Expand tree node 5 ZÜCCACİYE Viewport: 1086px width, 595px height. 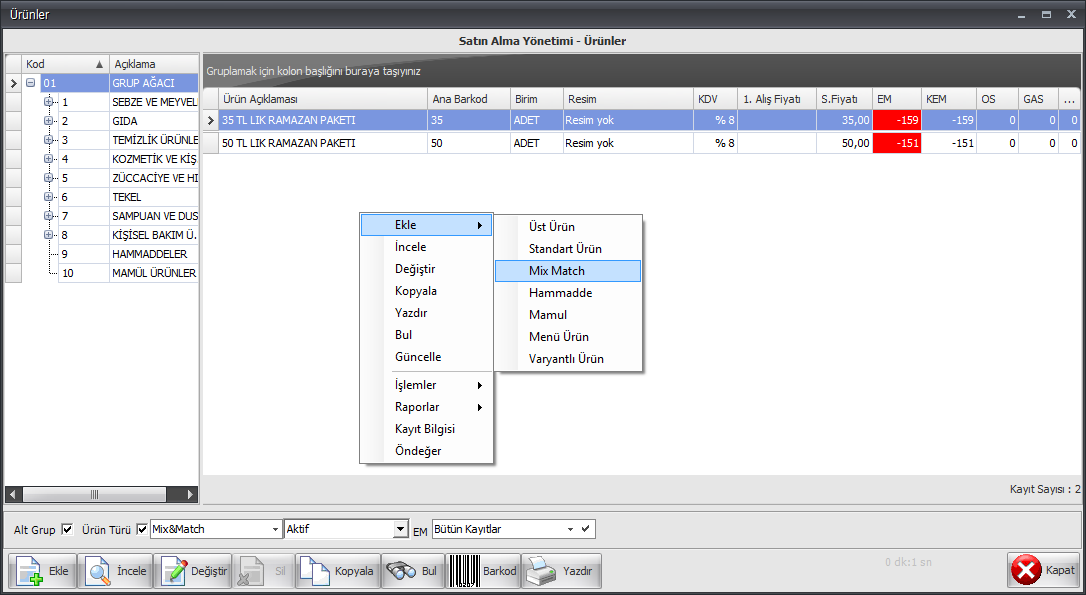click(48, 178)
